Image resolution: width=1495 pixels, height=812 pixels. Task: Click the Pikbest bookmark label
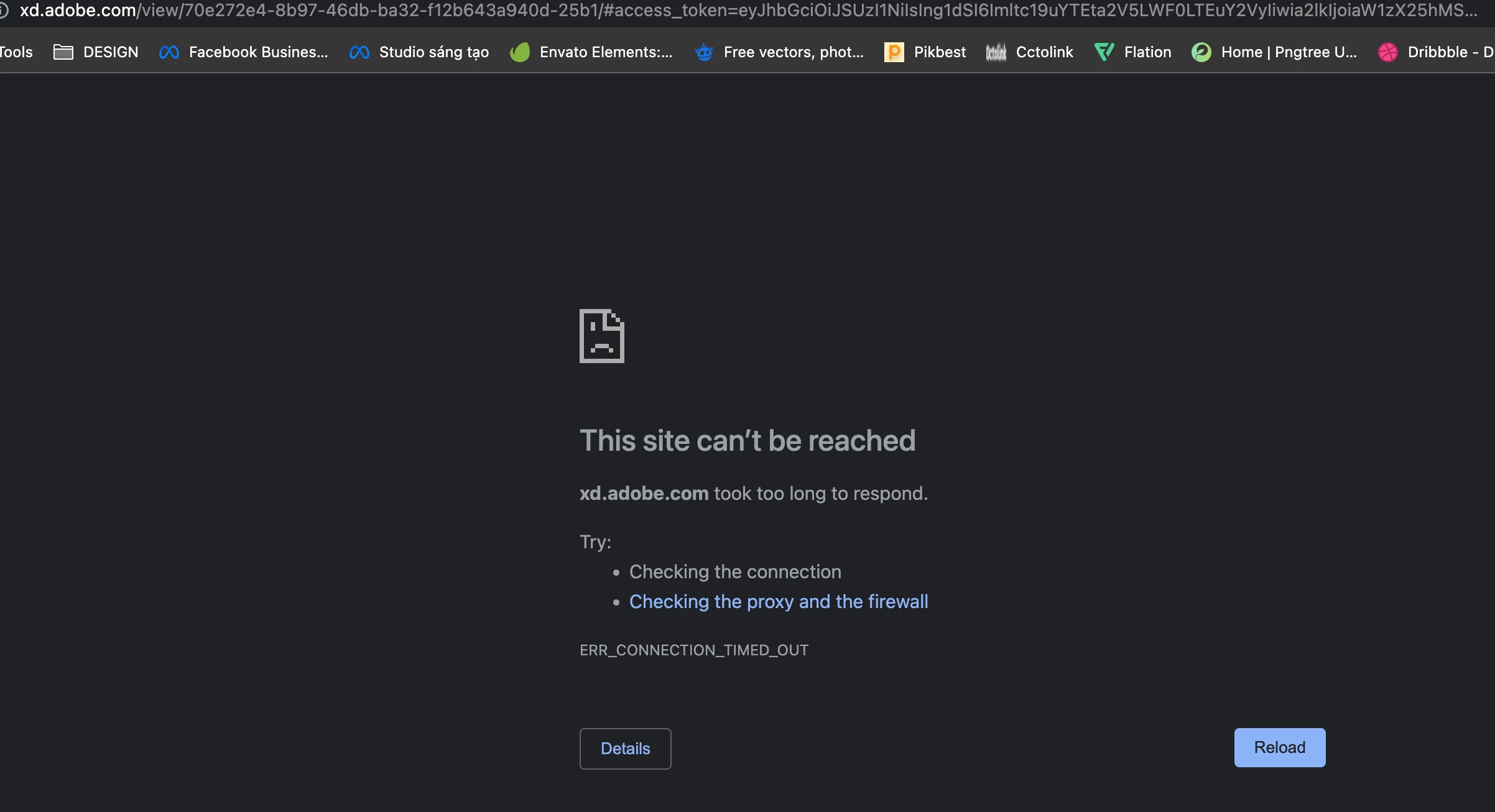click(x=940, y=52)
